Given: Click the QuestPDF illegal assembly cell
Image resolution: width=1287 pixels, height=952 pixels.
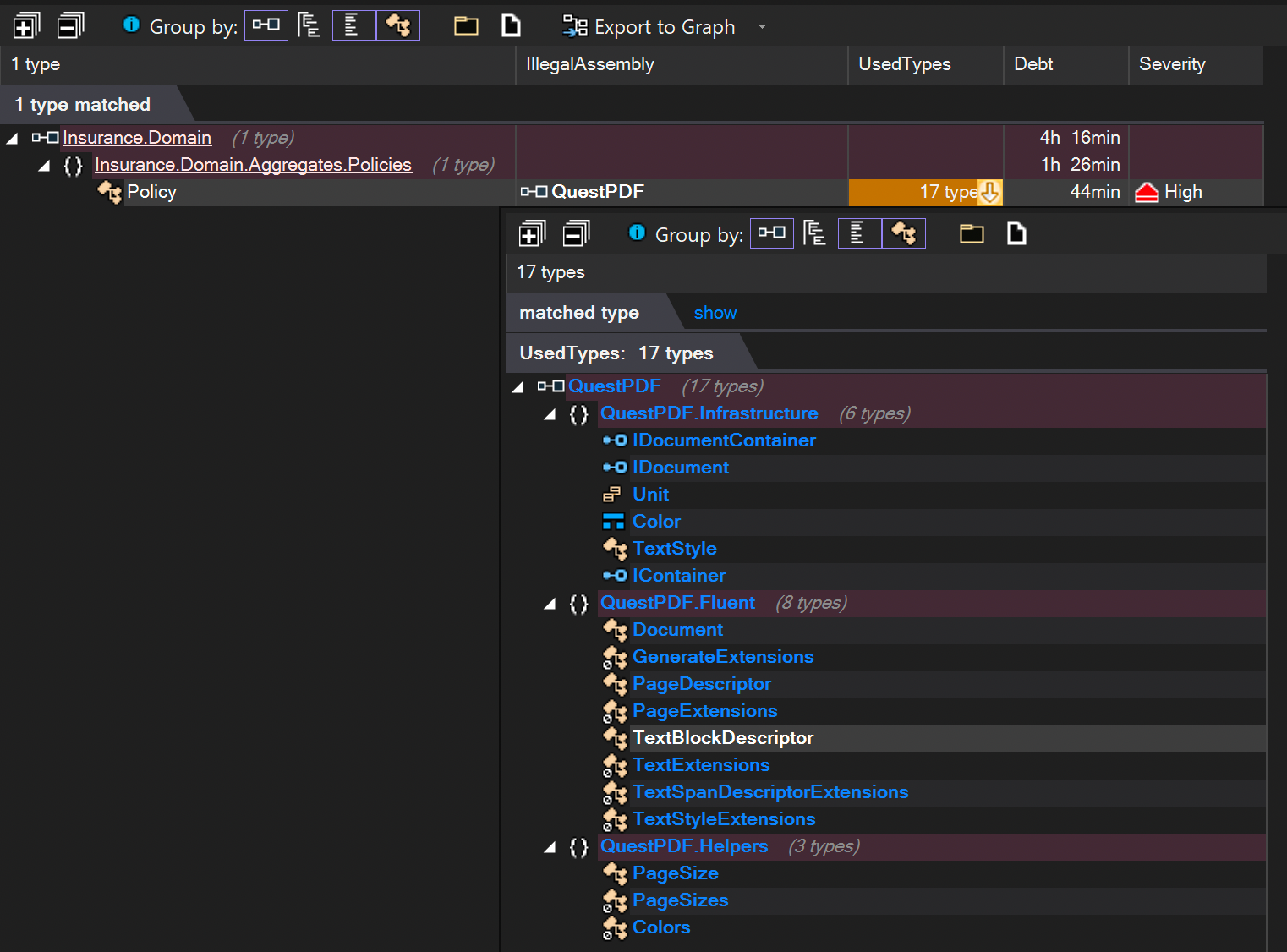Looking at the screenshot, I should tap(682, 192).
